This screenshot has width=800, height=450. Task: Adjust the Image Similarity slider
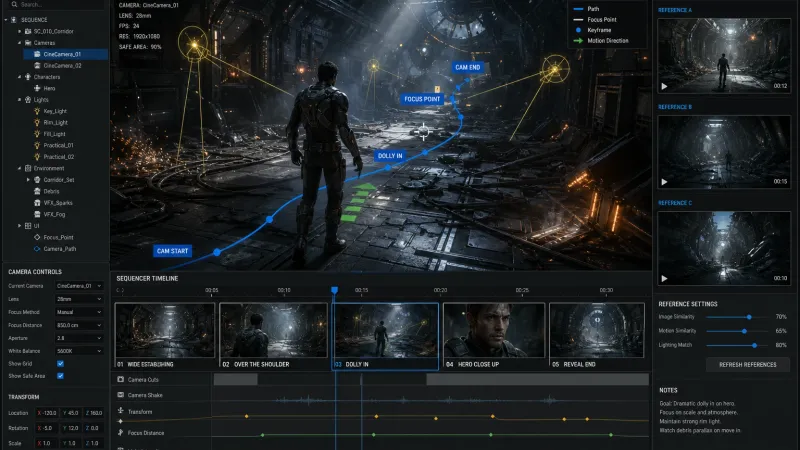coord(737,317)
